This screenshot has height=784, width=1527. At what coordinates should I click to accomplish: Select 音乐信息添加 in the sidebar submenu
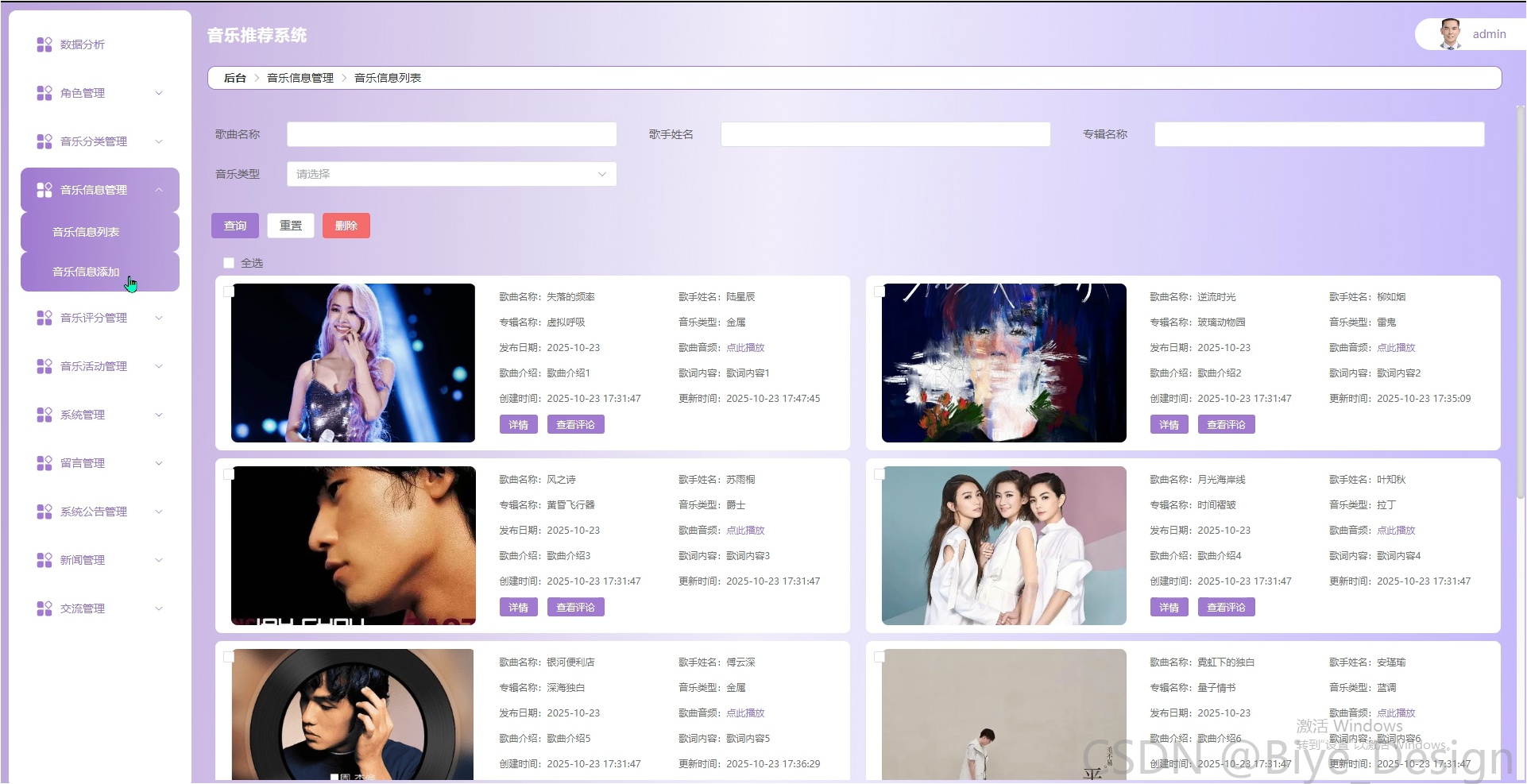pyautogui.click(x=100, y=272)
